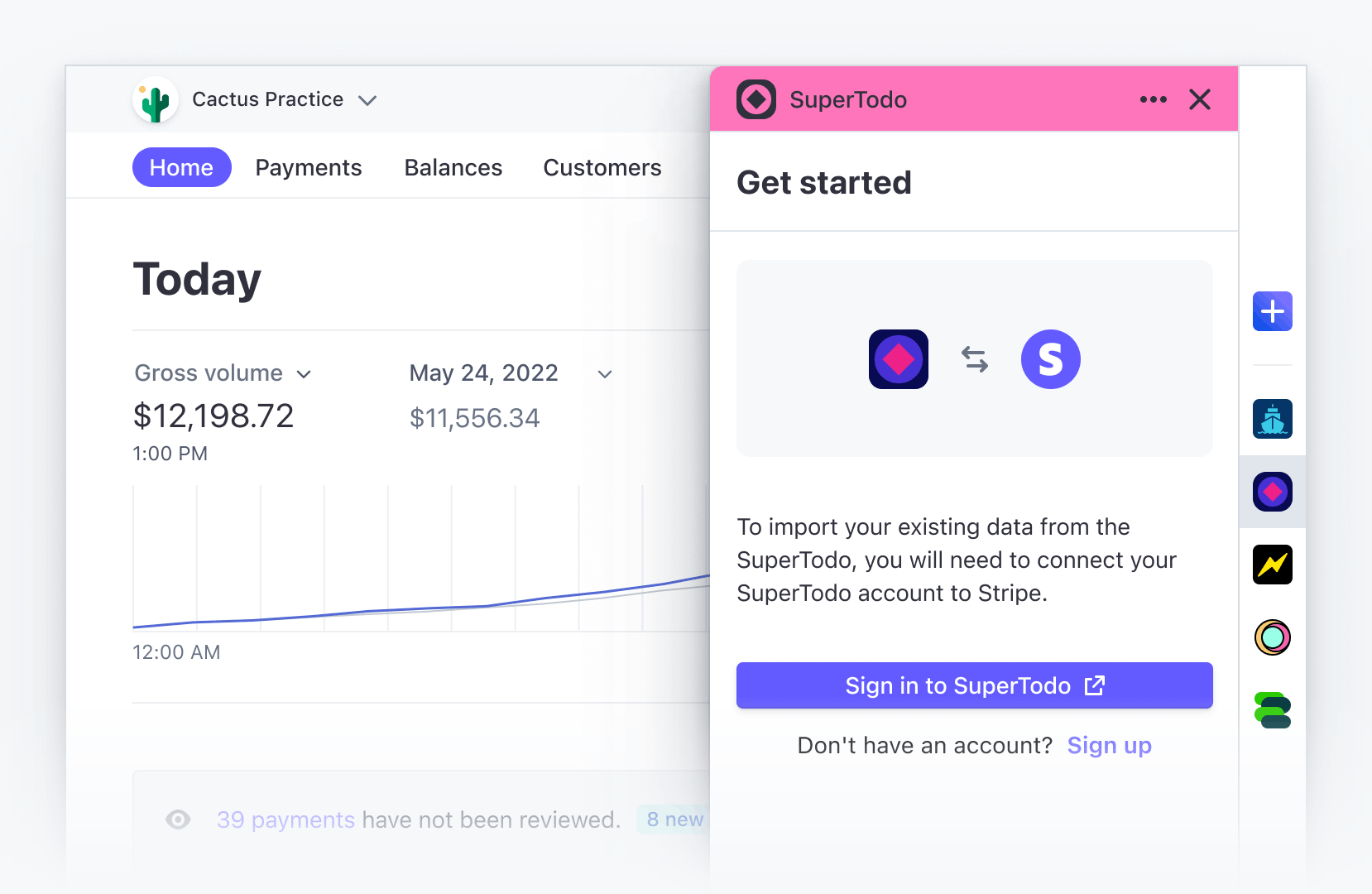Click the SuperTodo logo in panel header
This screenshot has width=1372, height=894.
click(x=756, y=99)
